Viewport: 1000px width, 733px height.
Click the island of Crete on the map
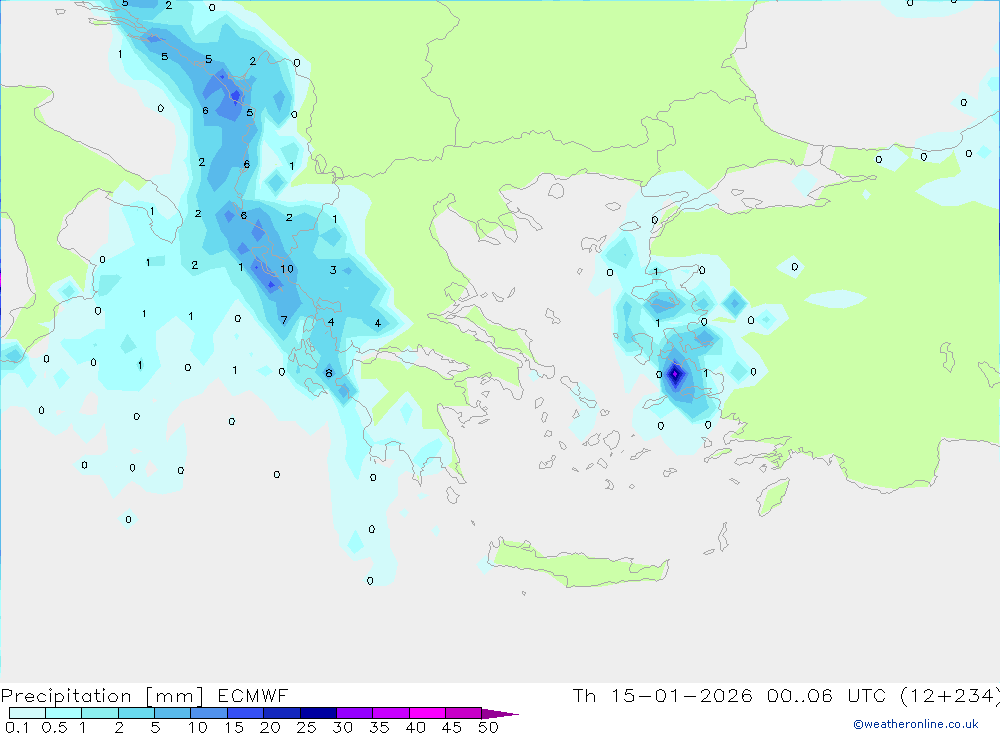[x=580, y=565]
